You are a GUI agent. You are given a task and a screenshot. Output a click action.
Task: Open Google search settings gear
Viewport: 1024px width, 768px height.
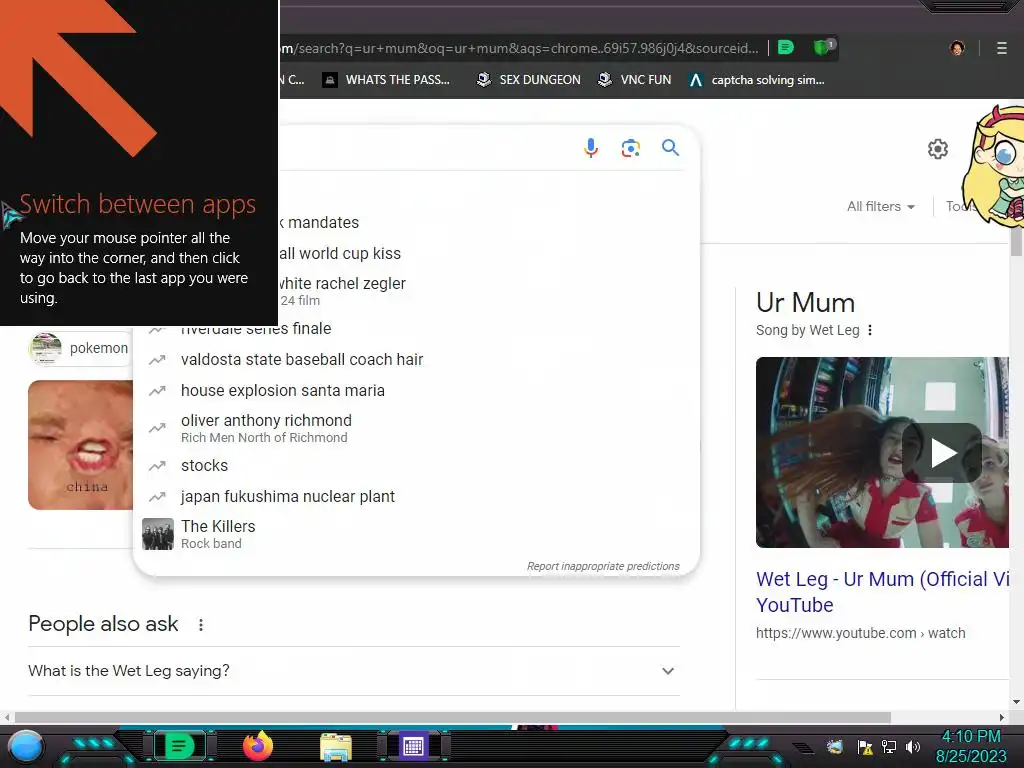938,149
